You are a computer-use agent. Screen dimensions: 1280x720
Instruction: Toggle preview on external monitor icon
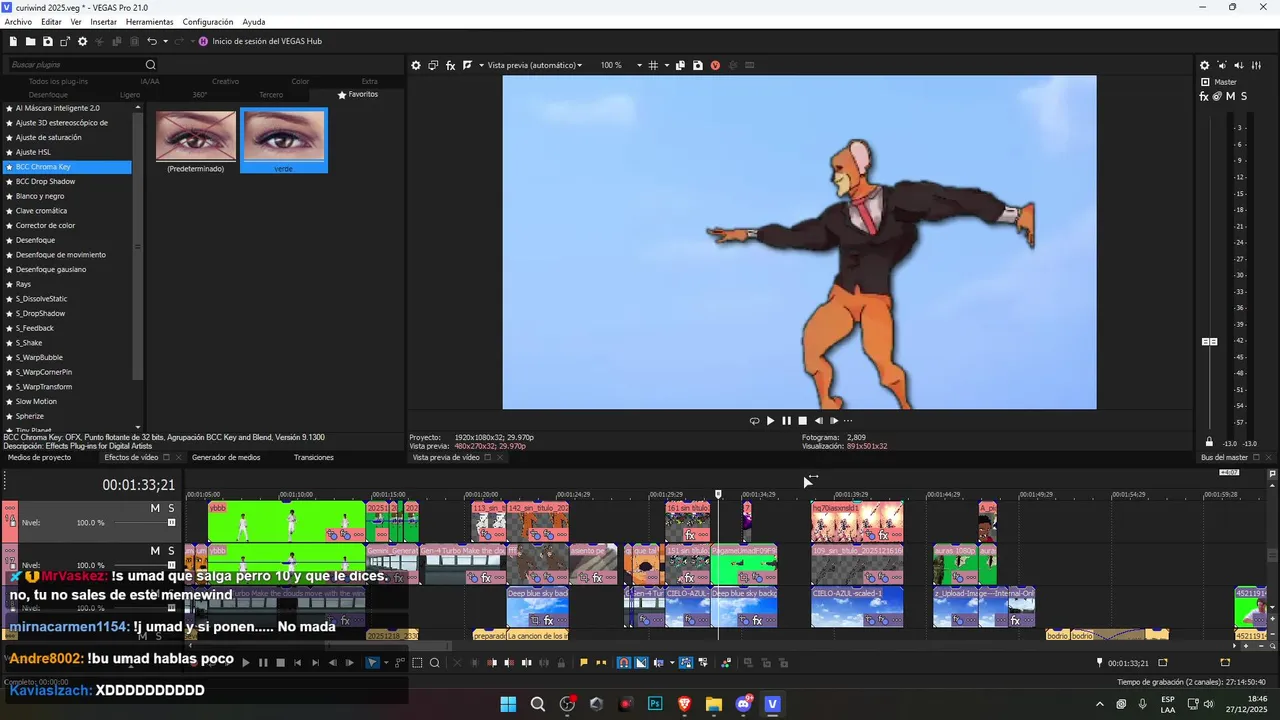coord(434,65)
